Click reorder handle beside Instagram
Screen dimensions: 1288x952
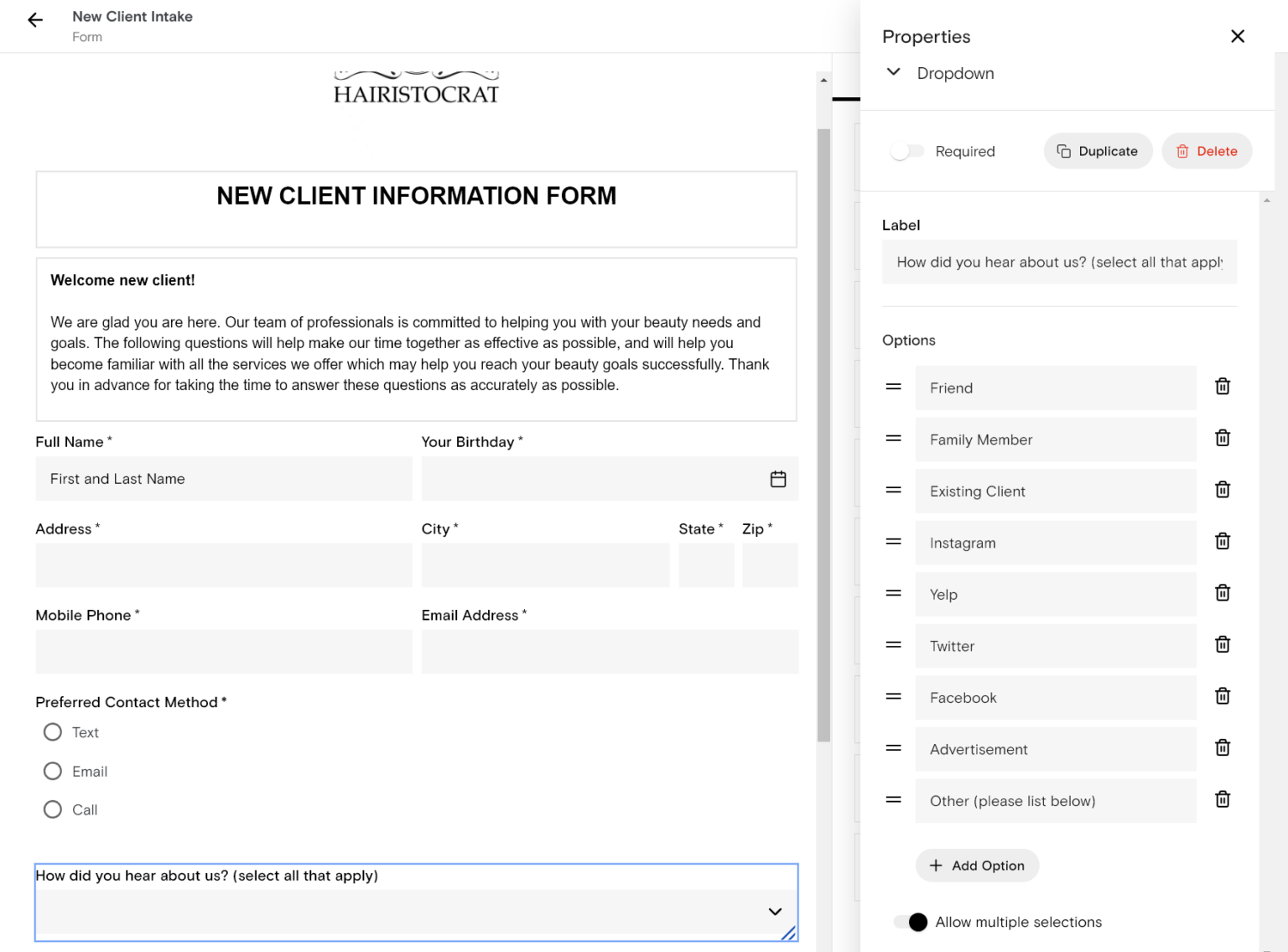coord(894,541)
